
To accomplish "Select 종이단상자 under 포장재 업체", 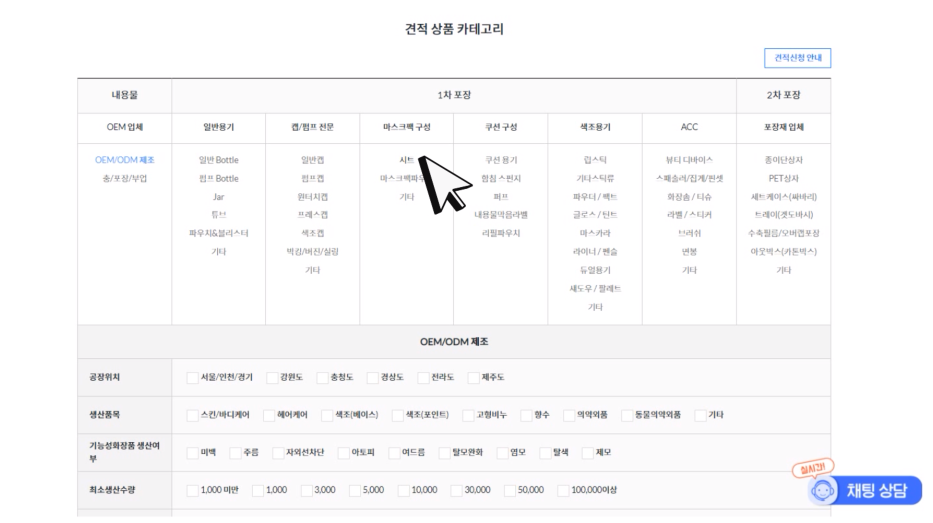I will [x=783, y=160].
